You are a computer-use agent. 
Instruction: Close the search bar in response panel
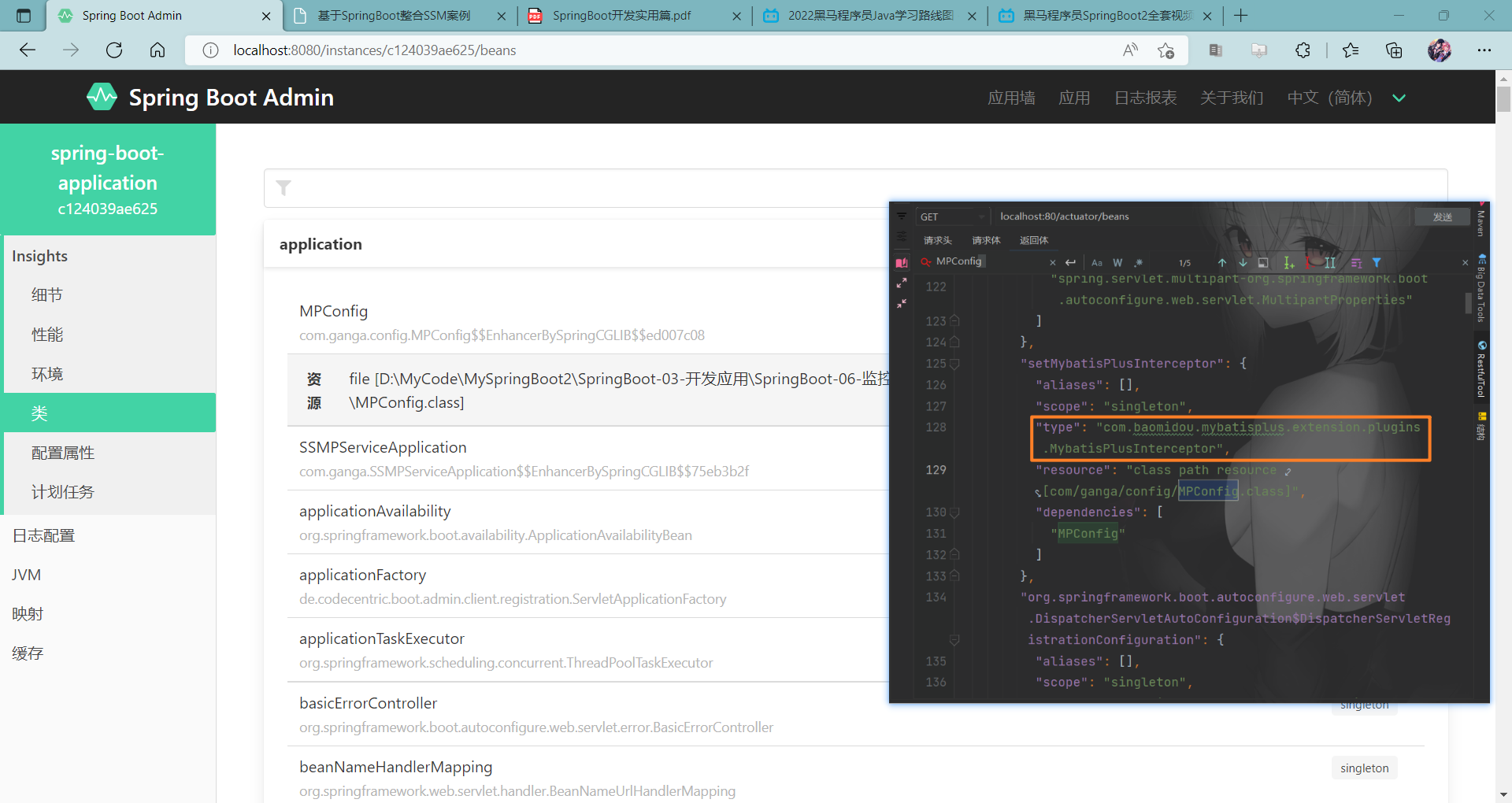coord(1465,263)
